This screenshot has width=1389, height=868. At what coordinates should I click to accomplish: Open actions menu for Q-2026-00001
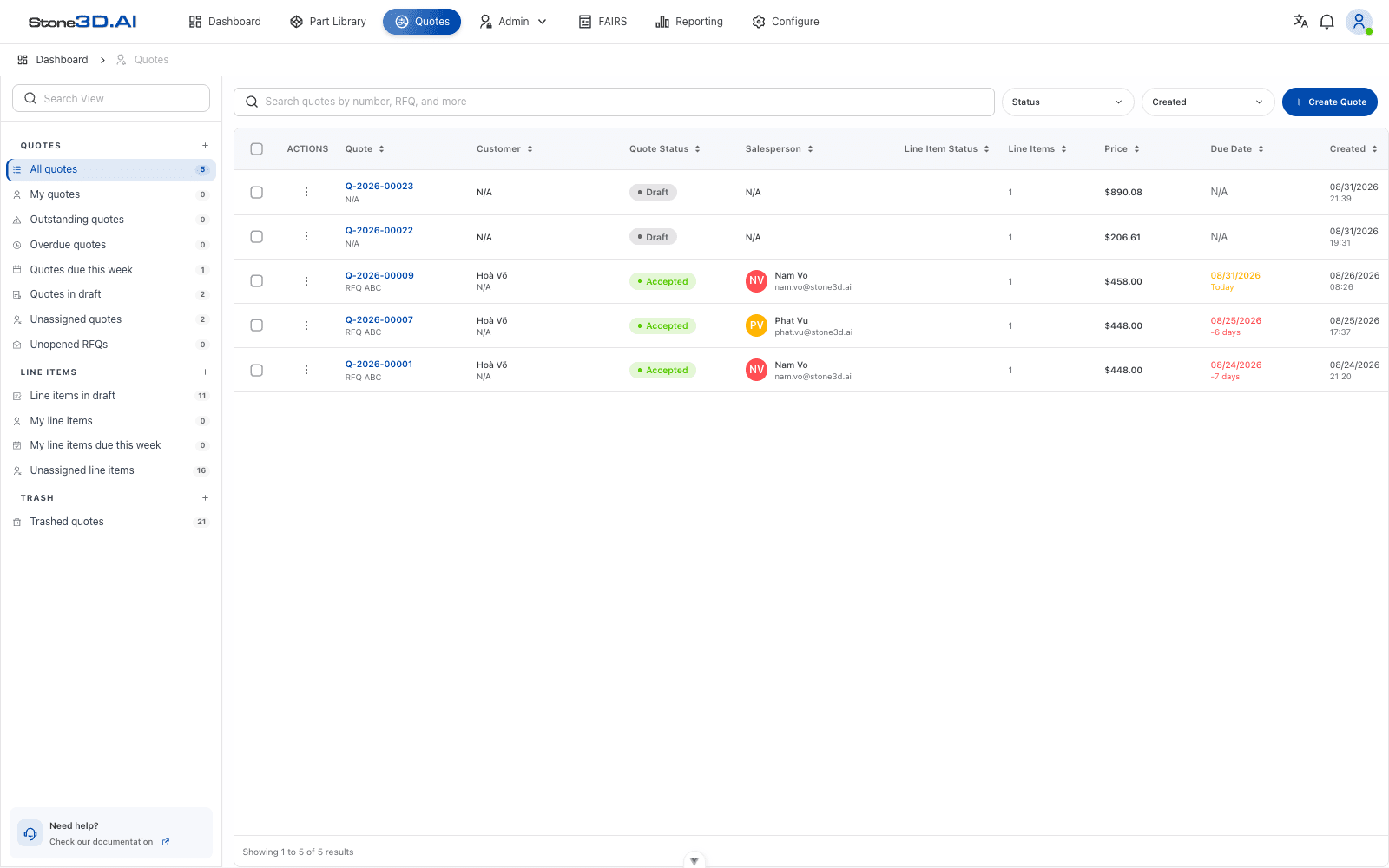tap(306, 370)
